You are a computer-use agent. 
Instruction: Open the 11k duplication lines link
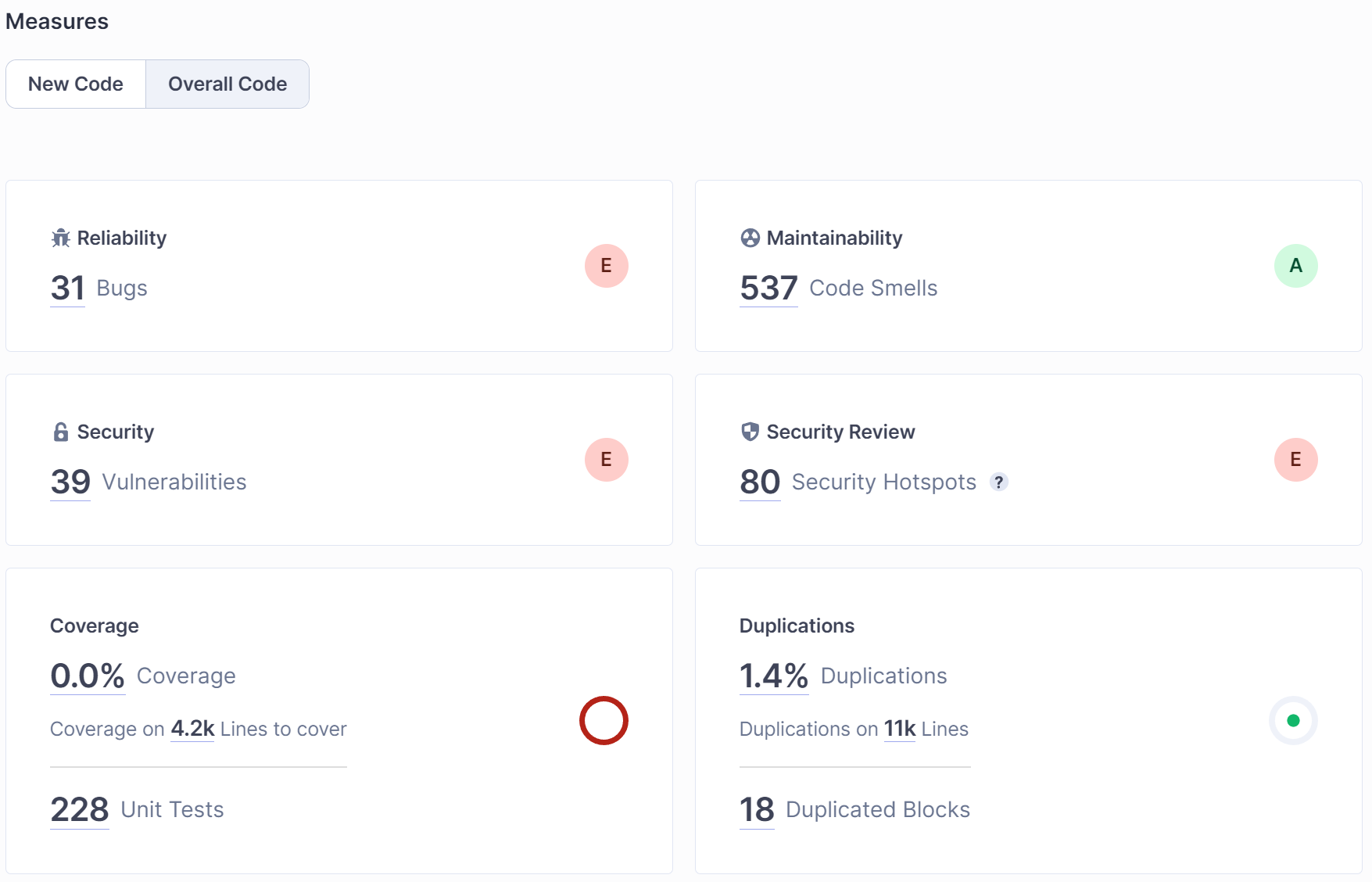(900, 729)
